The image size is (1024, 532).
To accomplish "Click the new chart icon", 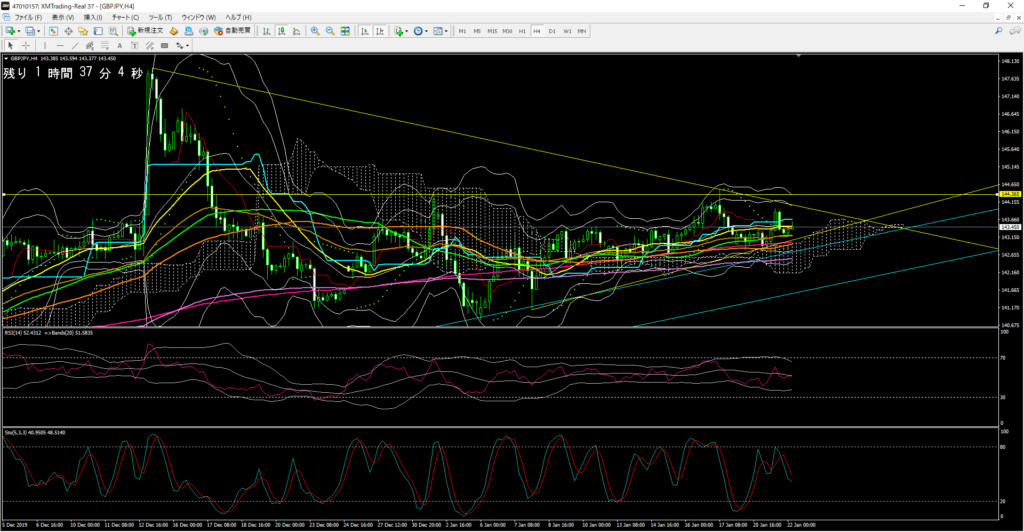I will (10, 31).
